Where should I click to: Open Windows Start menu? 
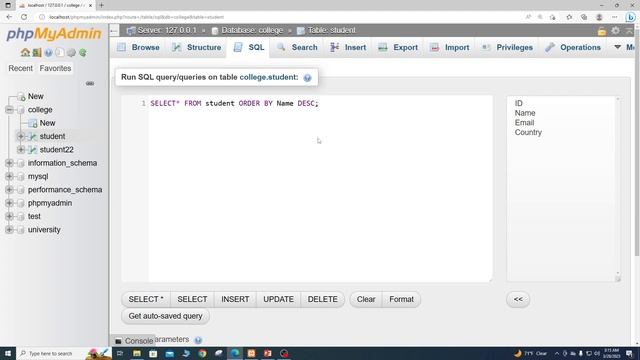[8, 353]
